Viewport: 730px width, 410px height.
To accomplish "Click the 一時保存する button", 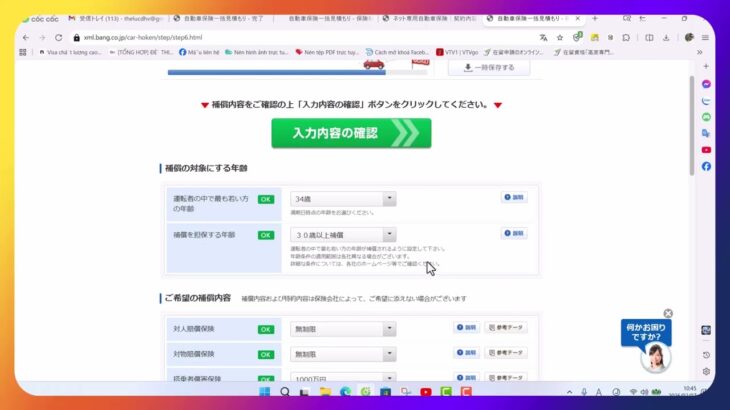I will pyautogui.click(x=495, y=67).
